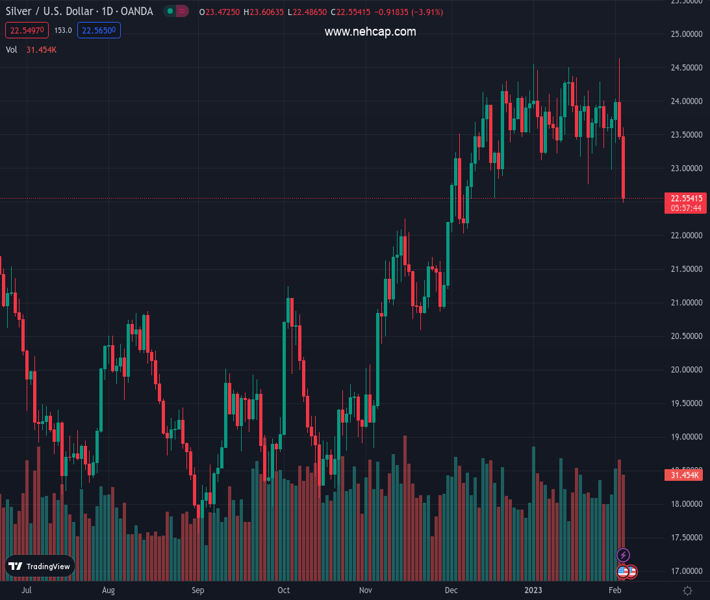Click the left US flag economic event icon
The image size is (710, 600).
[x=622, y=571]
